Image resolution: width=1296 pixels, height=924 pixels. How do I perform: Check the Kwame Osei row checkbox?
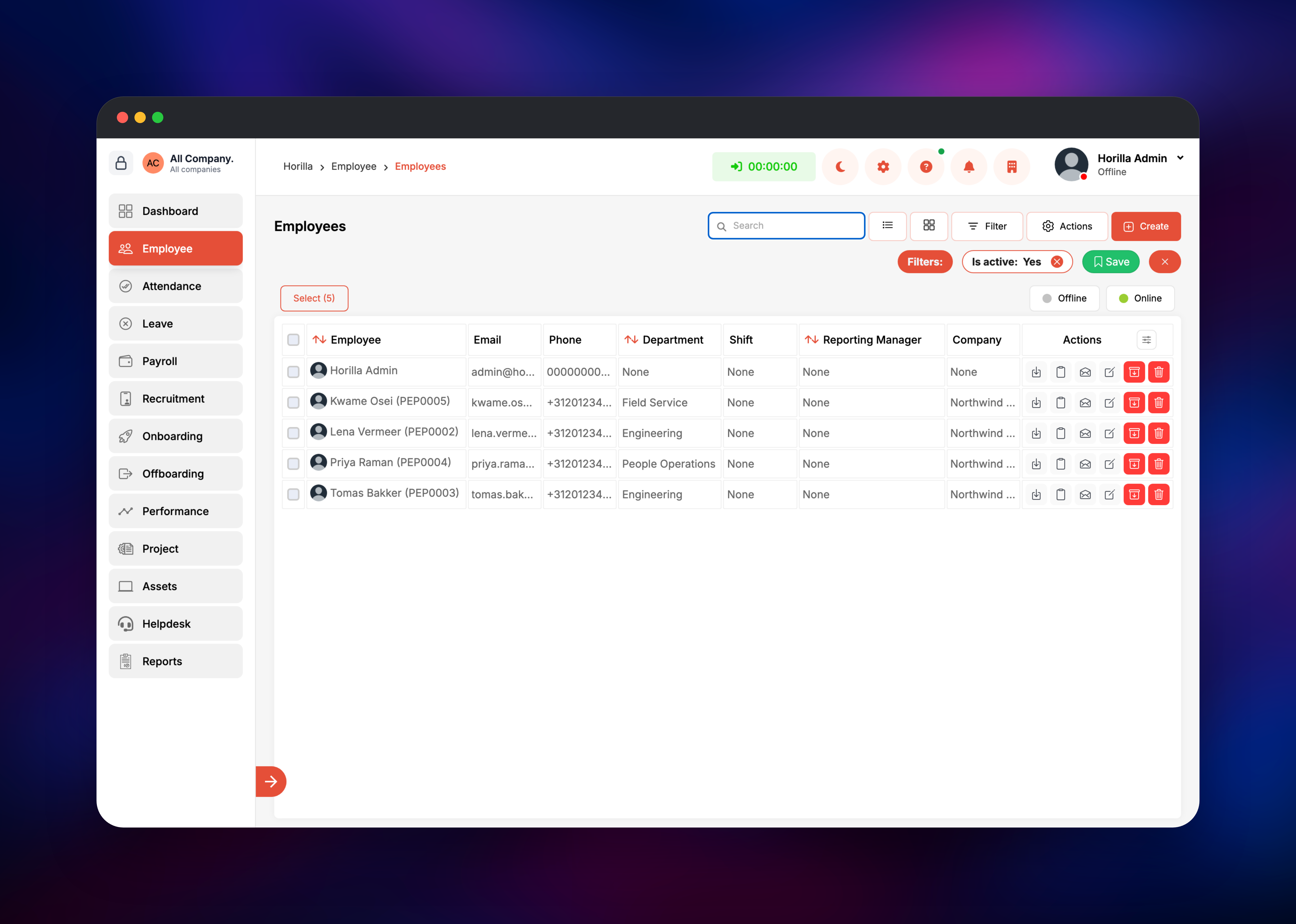pyautogui.click(x=293, y=403)
